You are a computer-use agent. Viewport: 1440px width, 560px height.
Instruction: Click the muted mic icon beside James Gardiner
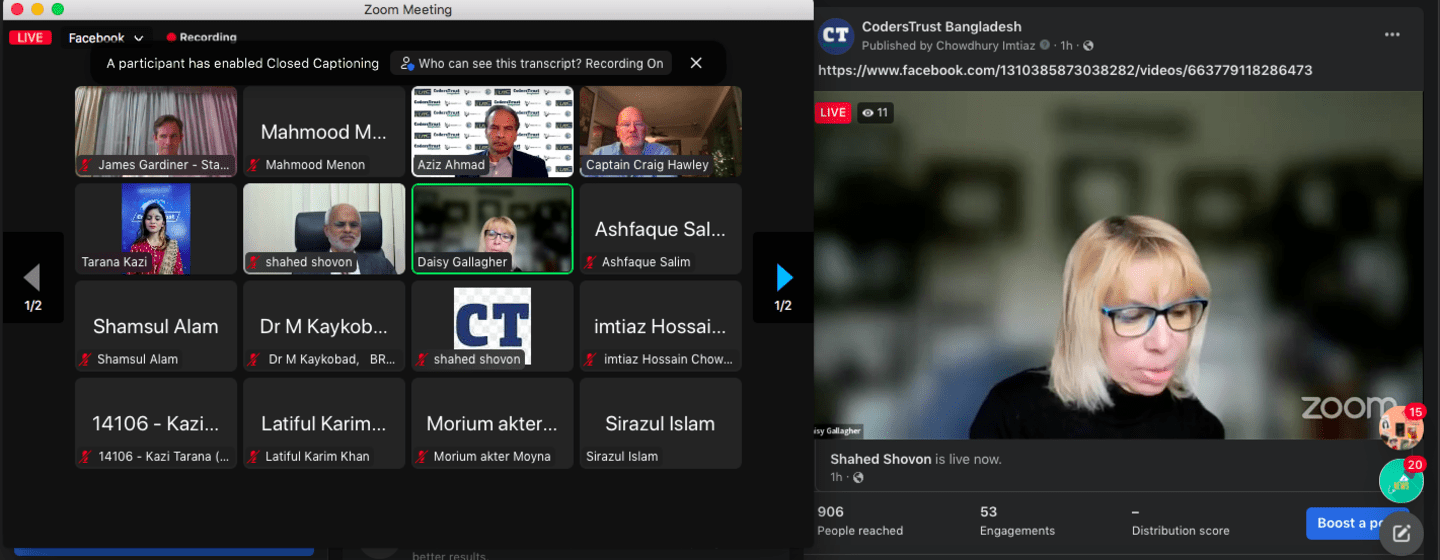(x=87, y=165)
